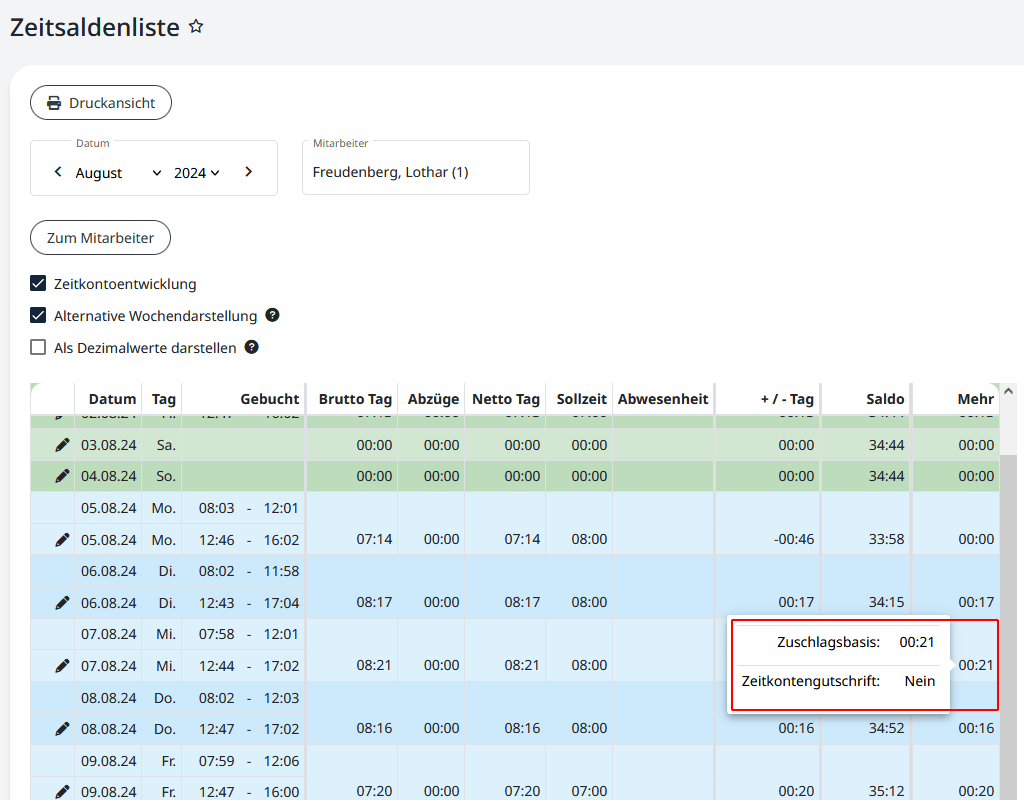Open the 2024 year dropdown
The height and width of the screenshot is (800, 1024).
click(x=197, y=173)
